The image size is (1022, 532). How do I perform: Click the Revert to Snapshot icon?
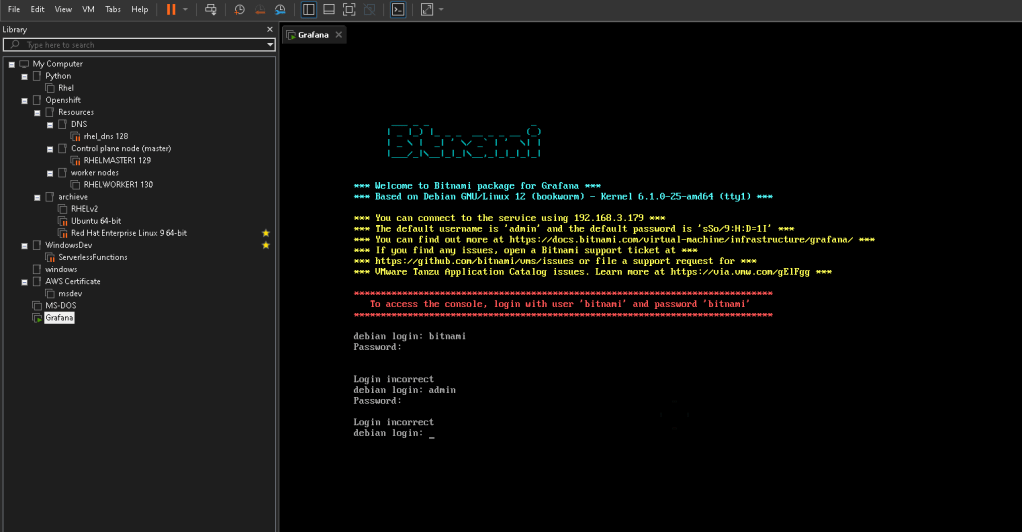point(259,10)
